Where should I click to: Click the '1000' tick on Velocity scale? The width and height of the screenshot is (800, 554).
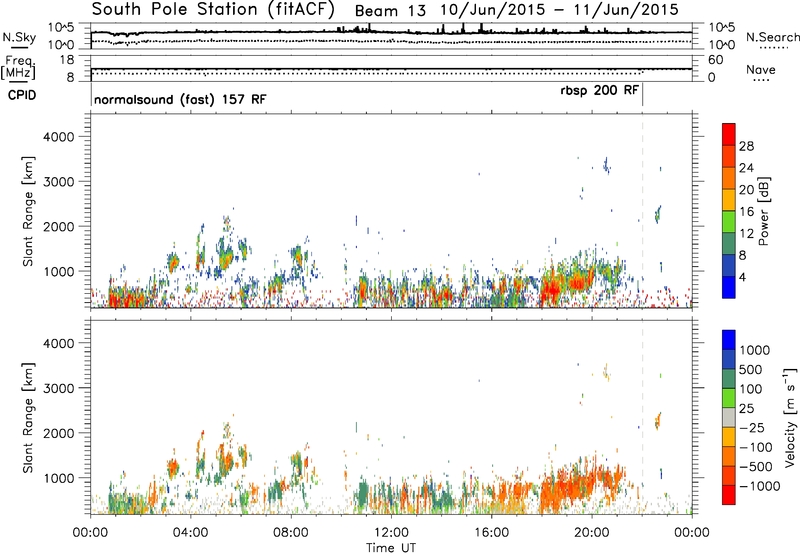[x=755, y=350]
